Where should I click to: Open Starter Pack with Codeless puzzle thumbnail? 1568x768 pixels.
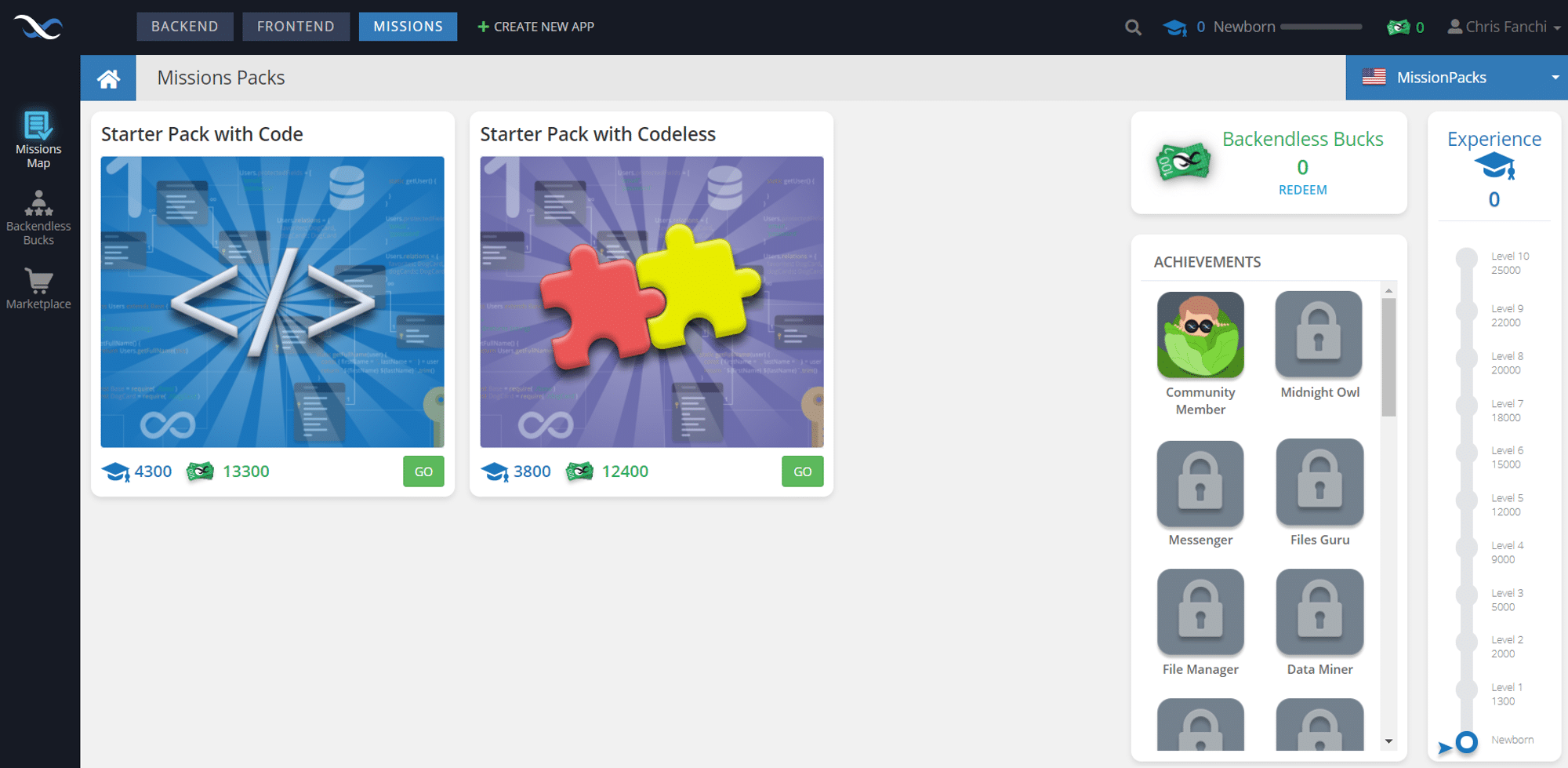[x=652, y=302]
